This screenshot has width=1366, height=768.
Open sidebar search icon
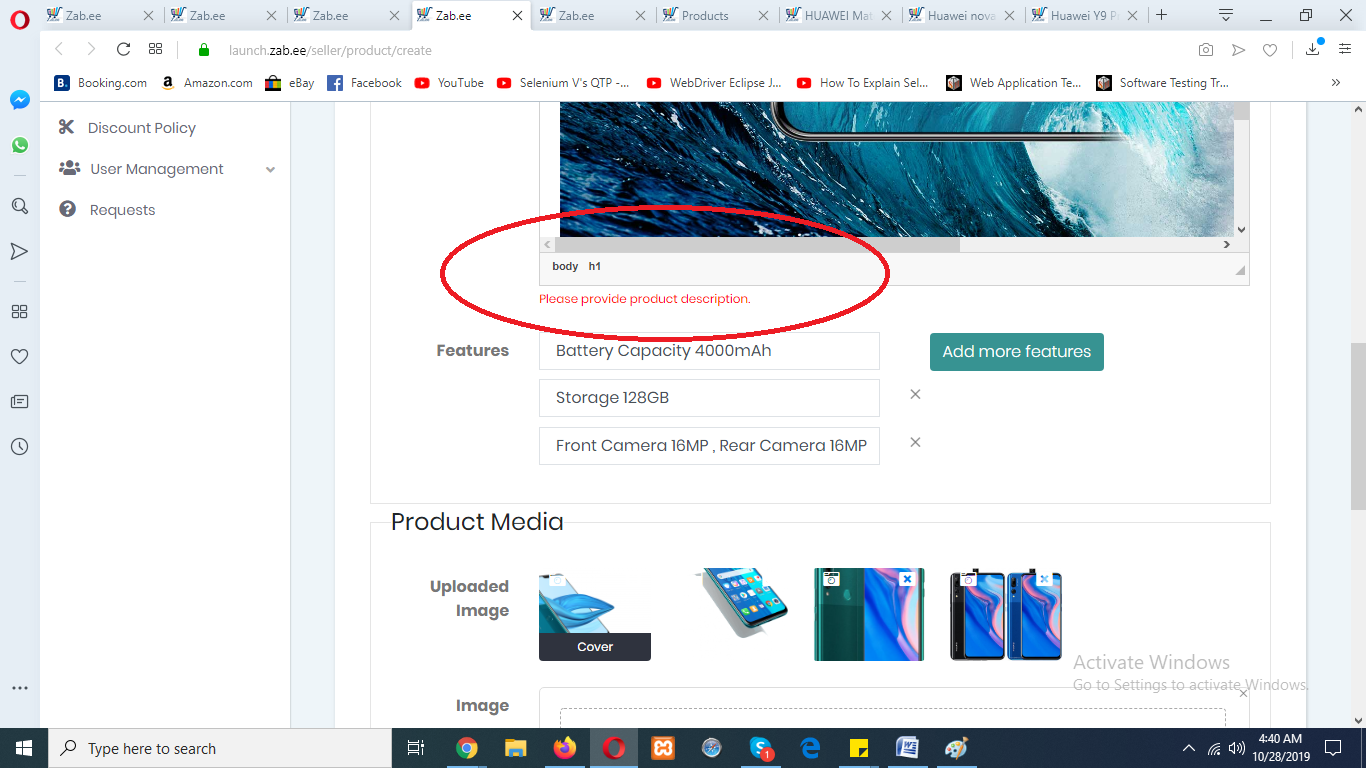click(19, 206)
